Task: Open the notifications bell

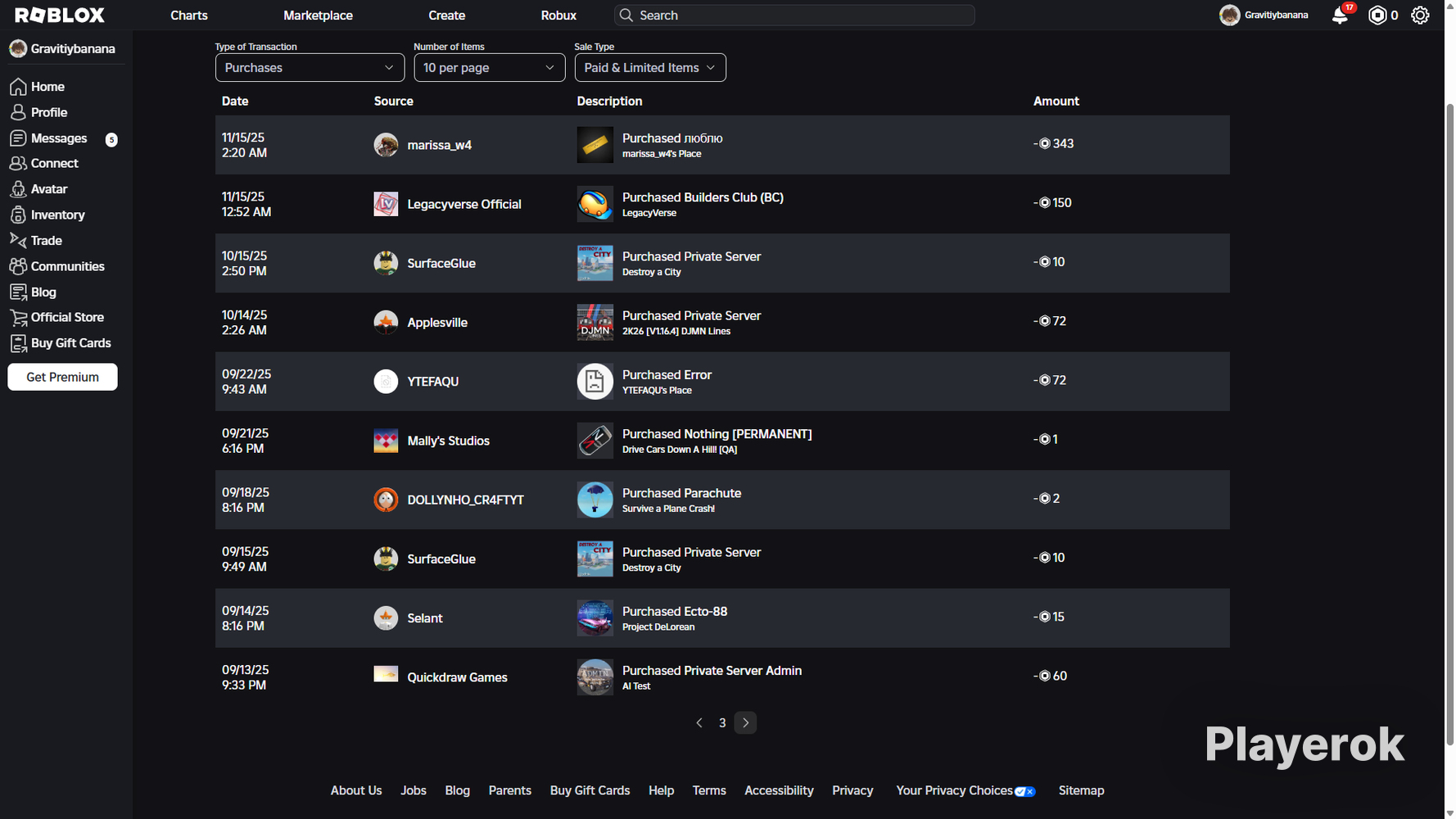Action: coord(1340,15)
